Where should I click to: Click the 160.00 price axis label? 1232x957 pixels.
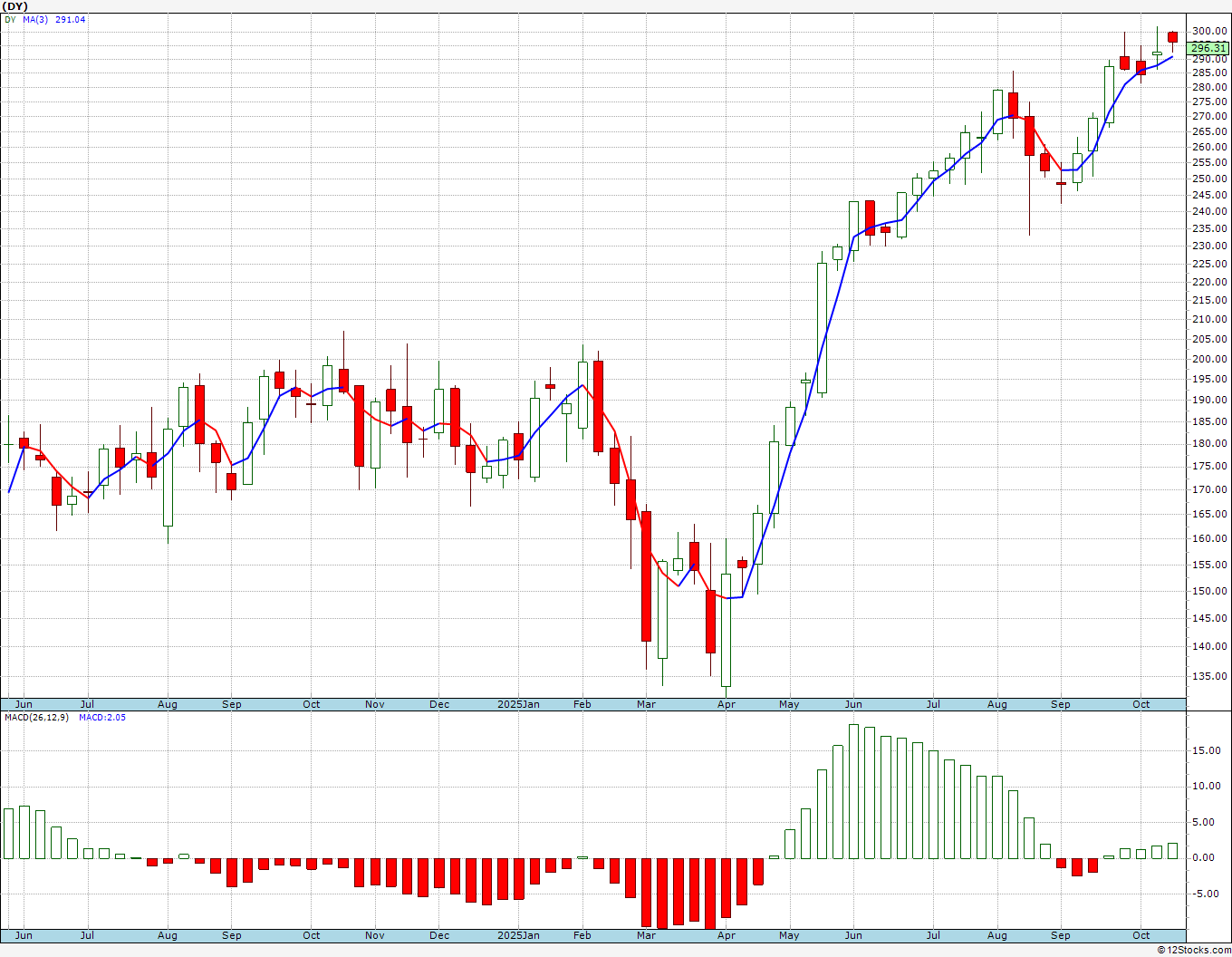coord(1209,538)
